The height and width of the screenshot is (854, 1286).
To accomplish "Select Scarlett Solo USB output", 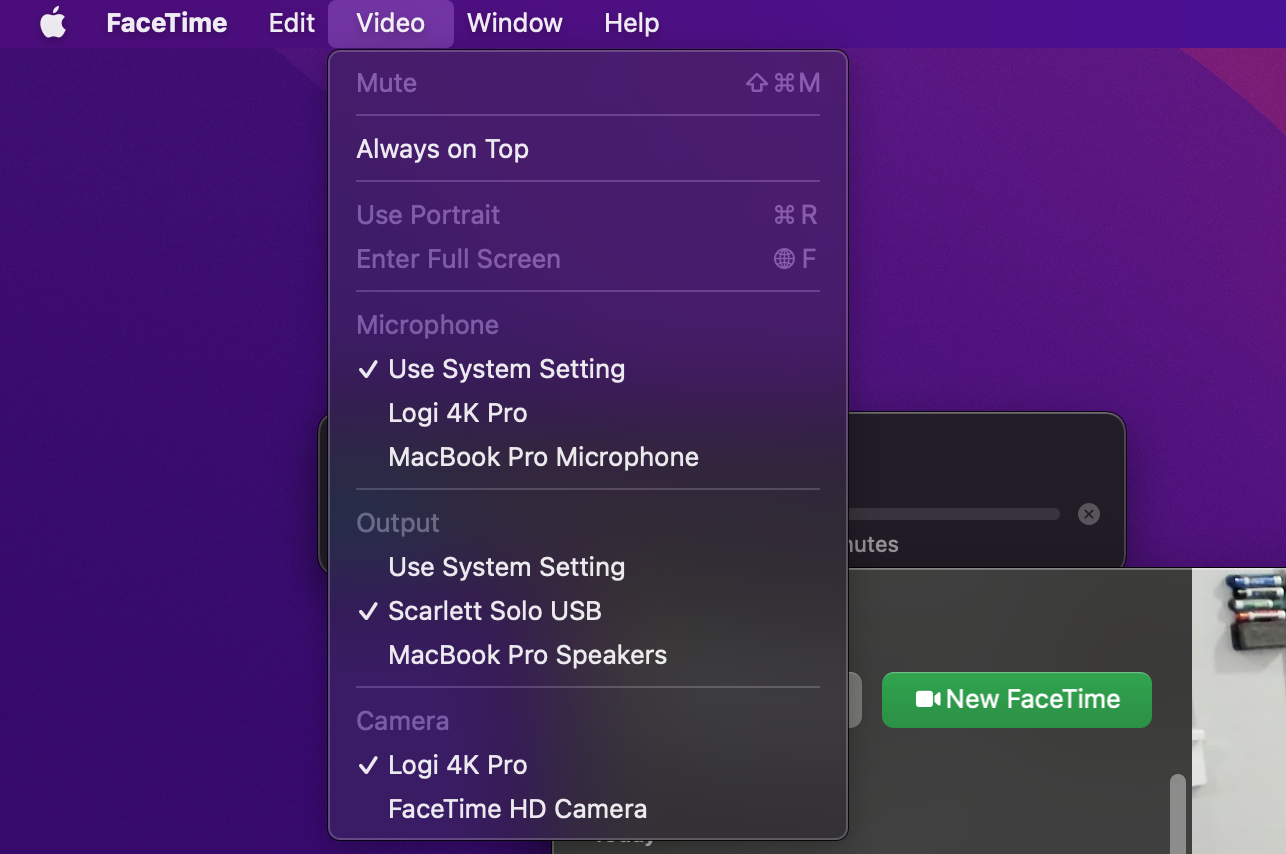I will coord(588,611).
